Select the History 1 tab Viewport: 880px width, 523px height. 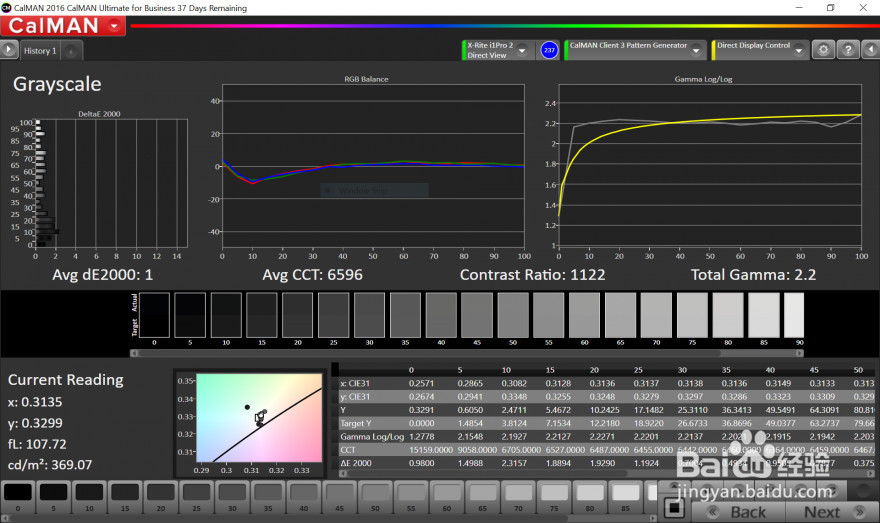tap(40, 51)
